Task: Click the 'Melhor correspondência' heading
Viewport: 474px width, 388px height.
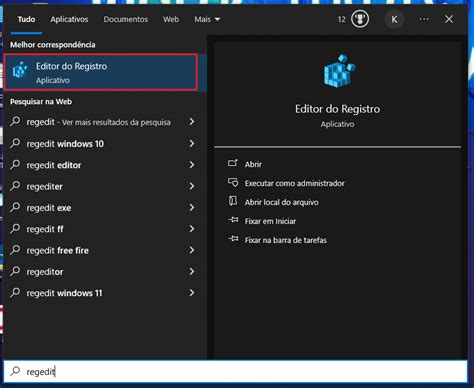Action: (x=53, y=45)
